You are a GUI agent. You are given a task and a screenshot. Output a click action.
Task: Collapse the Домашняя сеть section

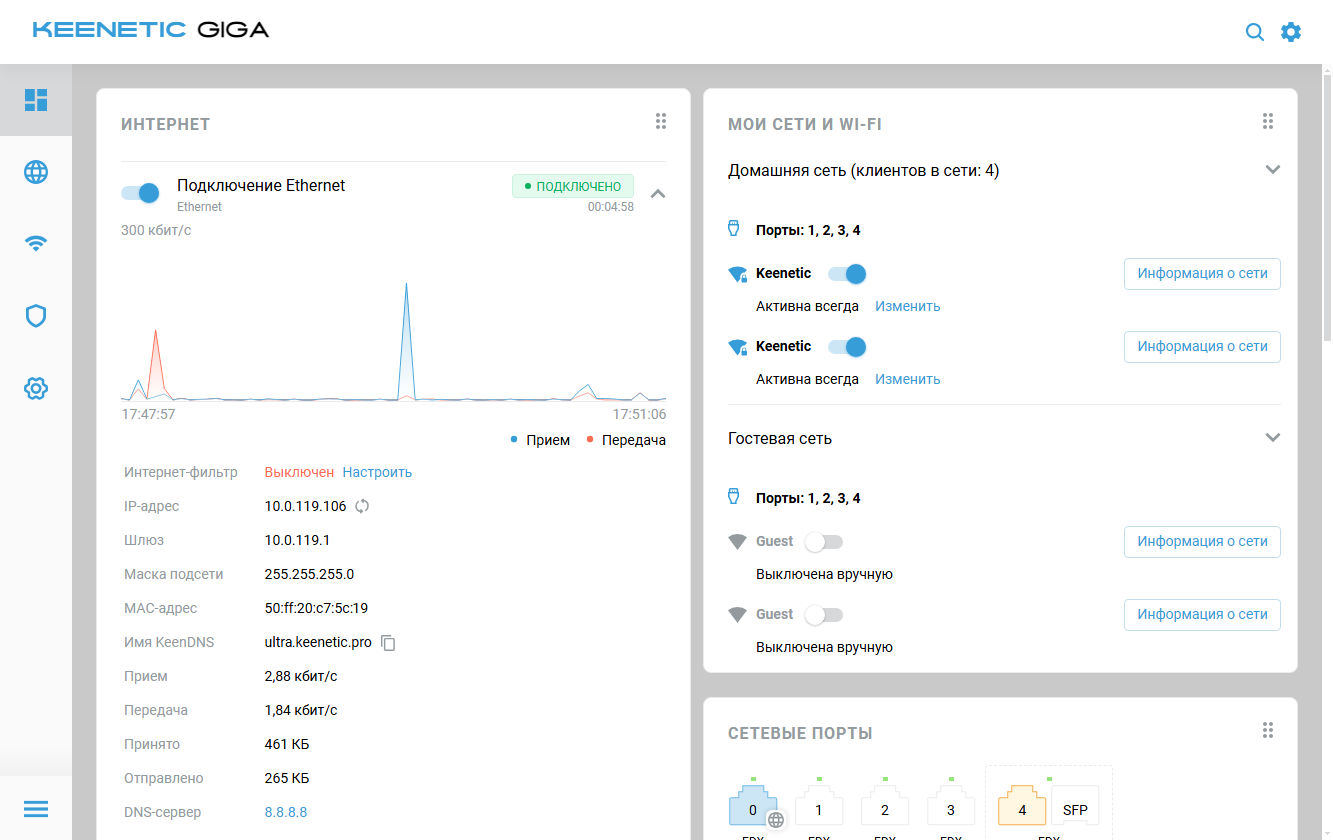(1272, 170)
